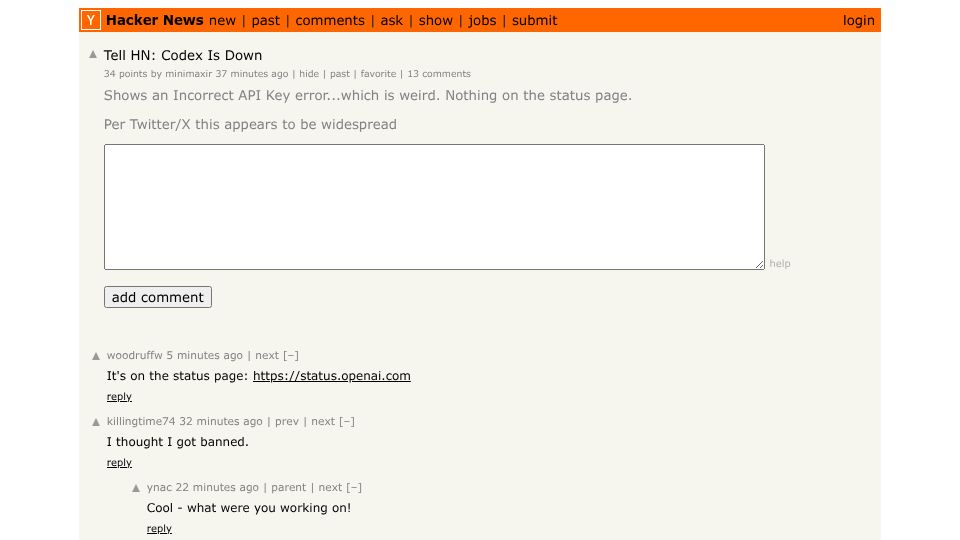Reply to ynac's comment
Image resolution: width=960 pixels, height=540 pixels.
point(159,529)
